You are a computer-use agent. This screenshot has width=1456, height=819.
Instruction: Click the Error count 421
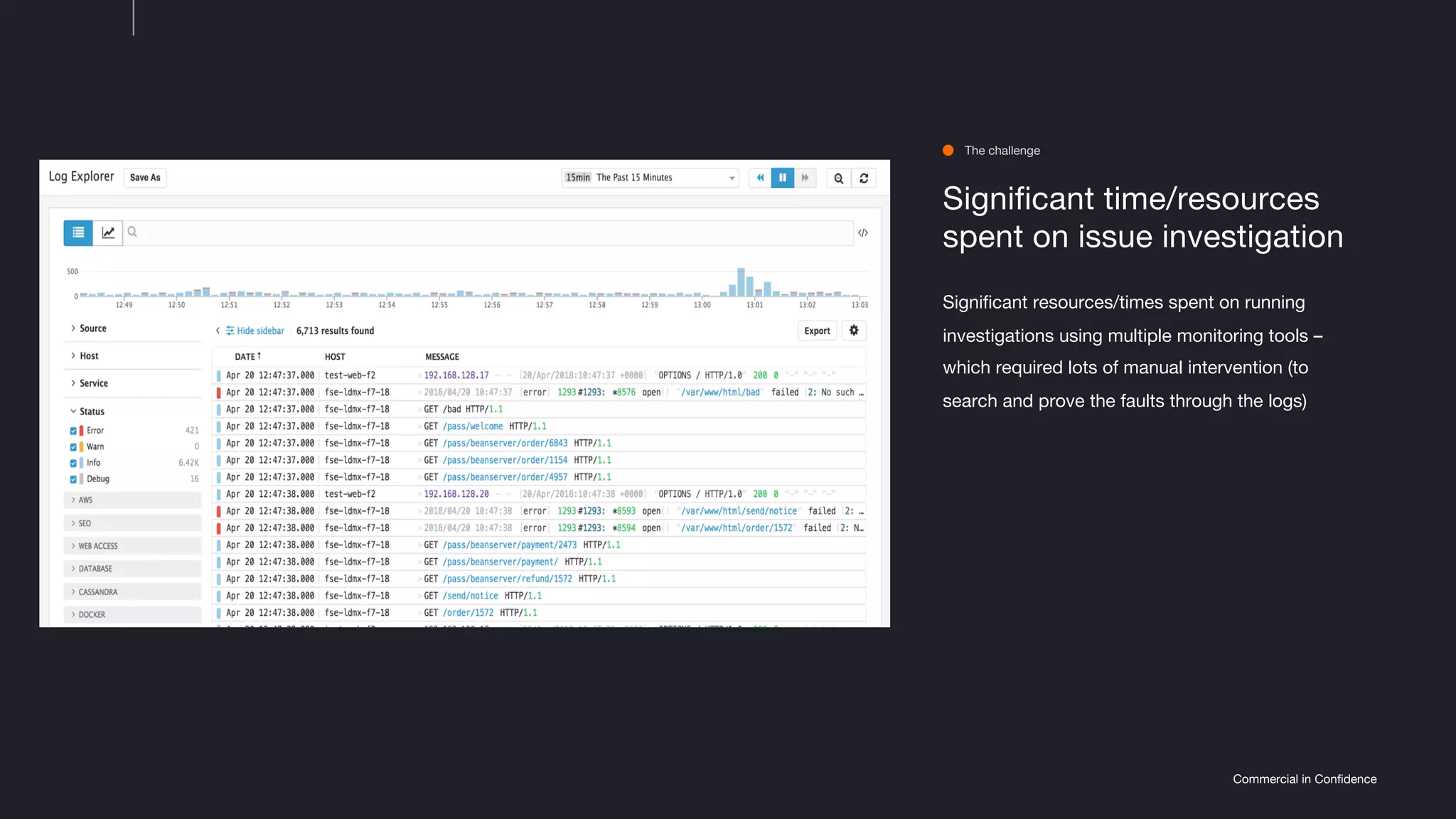click(192, 431)
